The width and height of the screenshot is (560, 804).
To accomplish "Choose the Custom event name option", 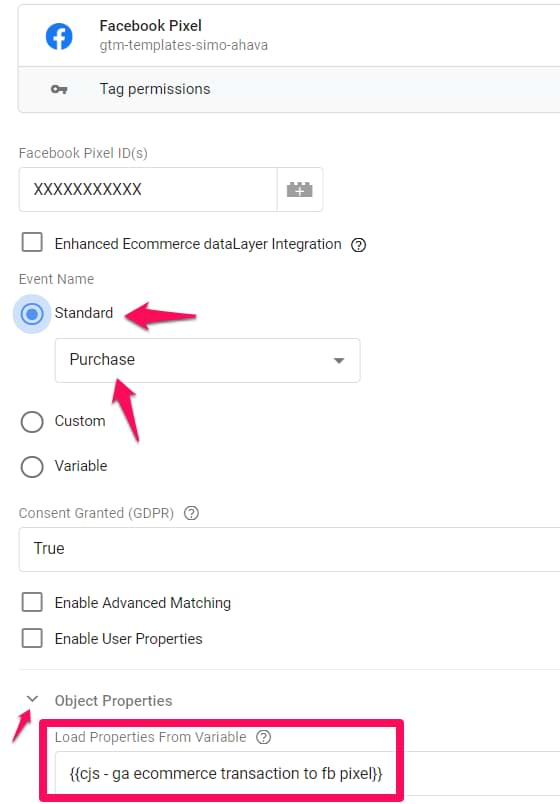I will tap(32, 422).
